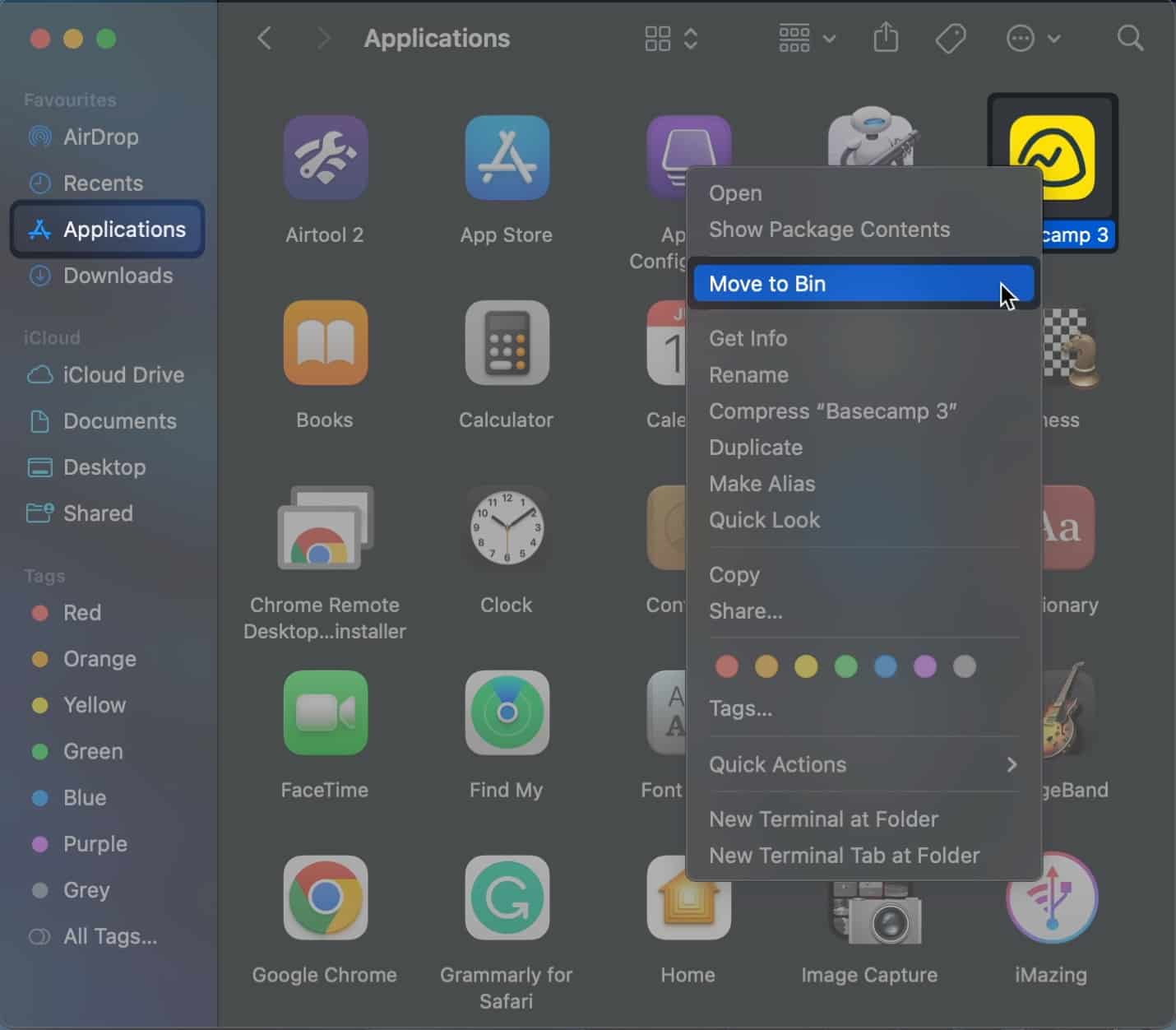This screenshot has height=1030, width=1176.
Task: Select the Find My app icon
Action: tap(507, 712)
